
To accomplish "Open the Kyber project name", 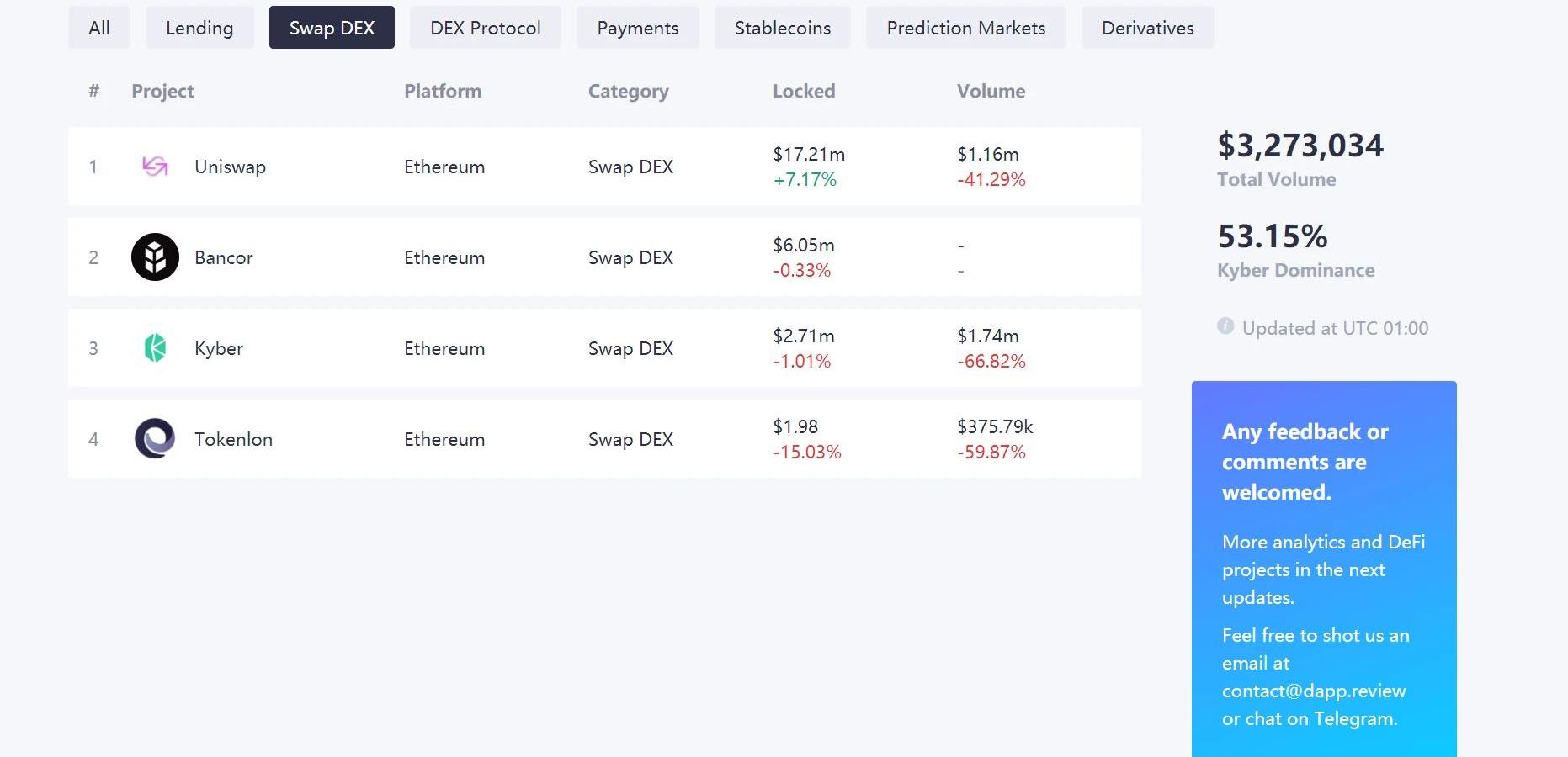I will (x=218, y=348).
